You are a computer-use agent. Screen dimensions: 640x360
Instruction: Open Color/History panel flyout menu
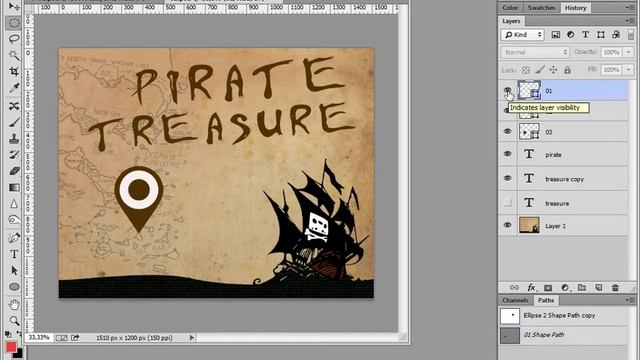click(630, 8)
